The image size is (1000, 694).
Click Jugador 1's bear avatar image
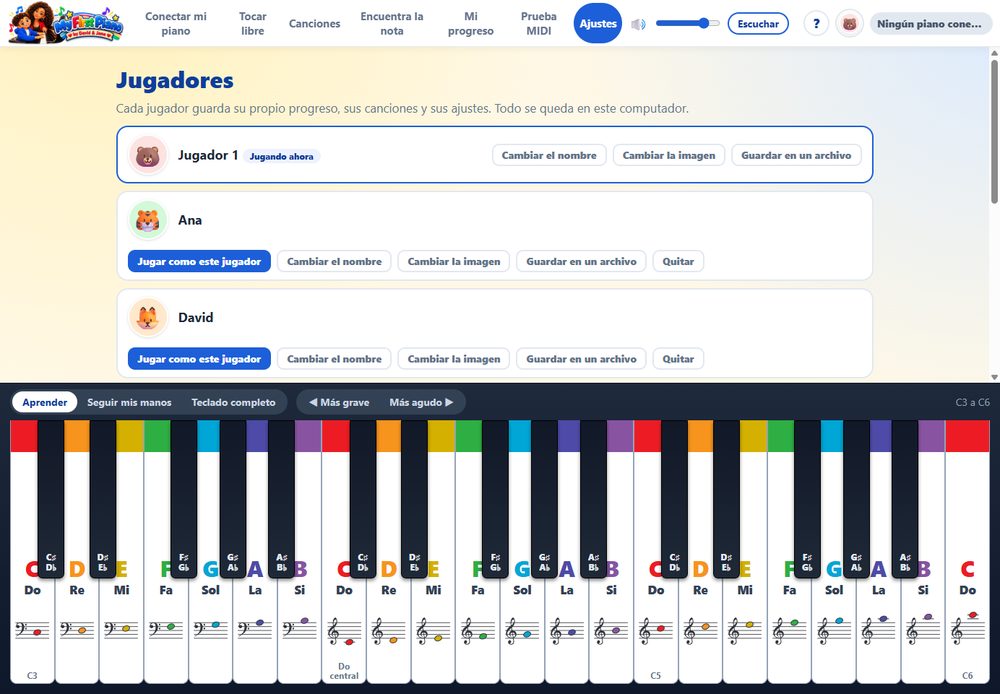147,155
